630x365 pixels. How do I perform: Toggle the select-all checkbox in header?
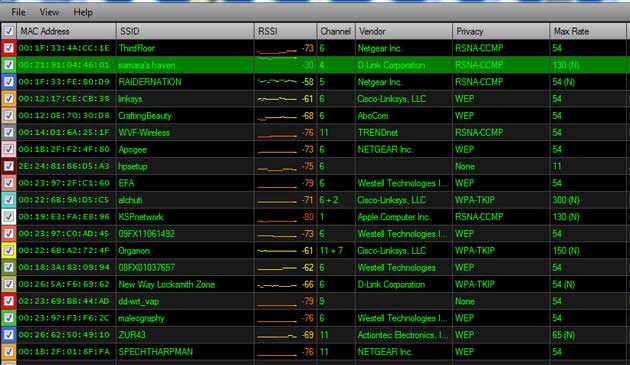[x=8, y=31]
